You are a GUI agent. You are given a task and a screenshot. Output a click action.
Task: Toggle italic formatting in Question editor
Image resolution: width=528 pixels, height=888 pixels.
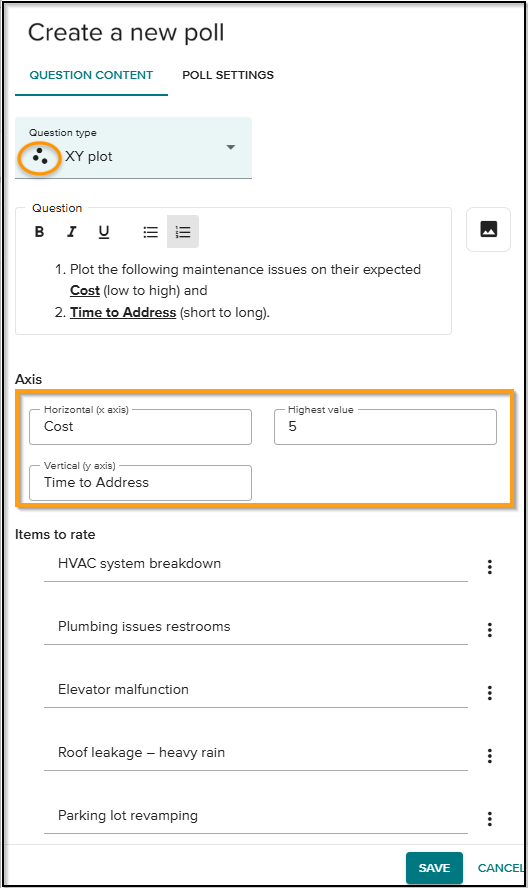pos(71,232)
